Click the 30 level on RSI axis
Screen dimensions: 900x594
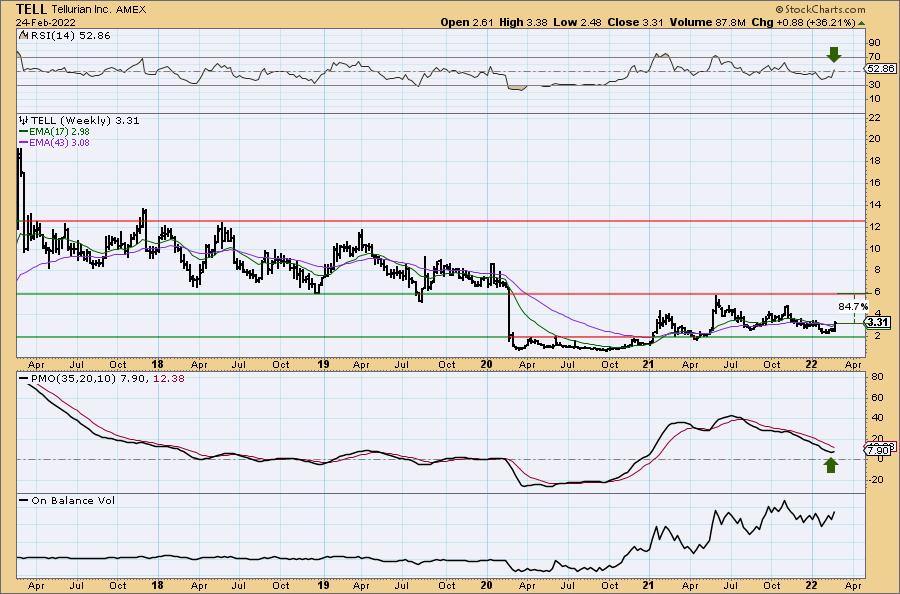point(874,84)
